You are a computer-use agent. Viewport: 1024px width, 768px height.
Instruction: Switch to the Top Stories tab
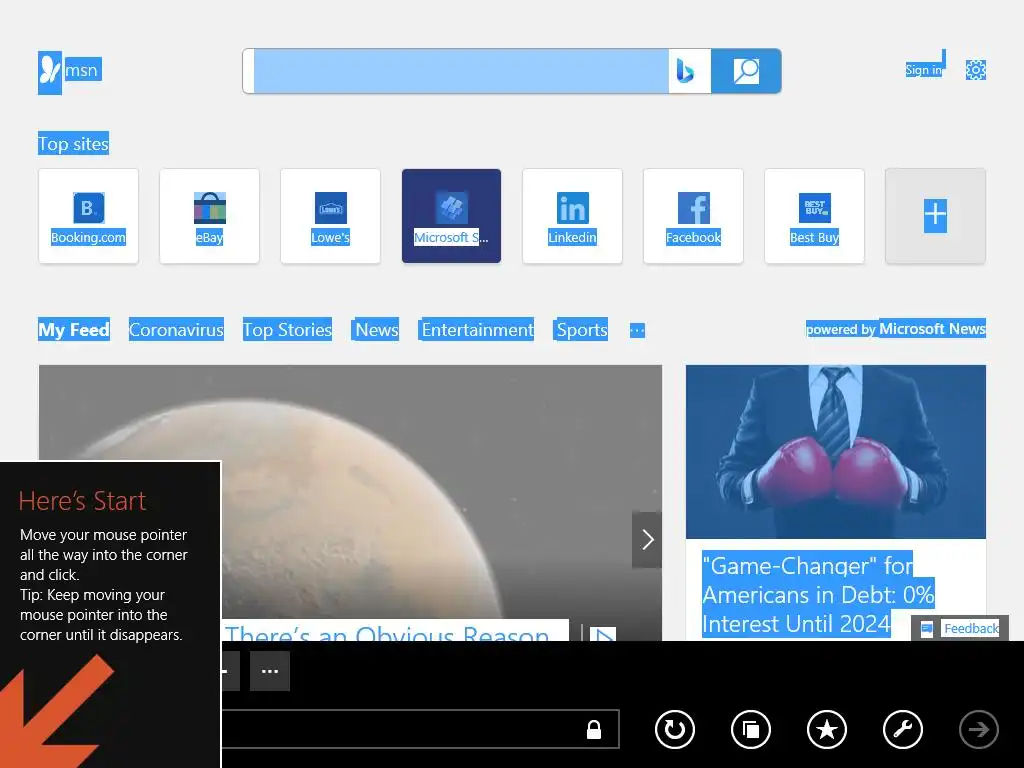click(287, 330)
